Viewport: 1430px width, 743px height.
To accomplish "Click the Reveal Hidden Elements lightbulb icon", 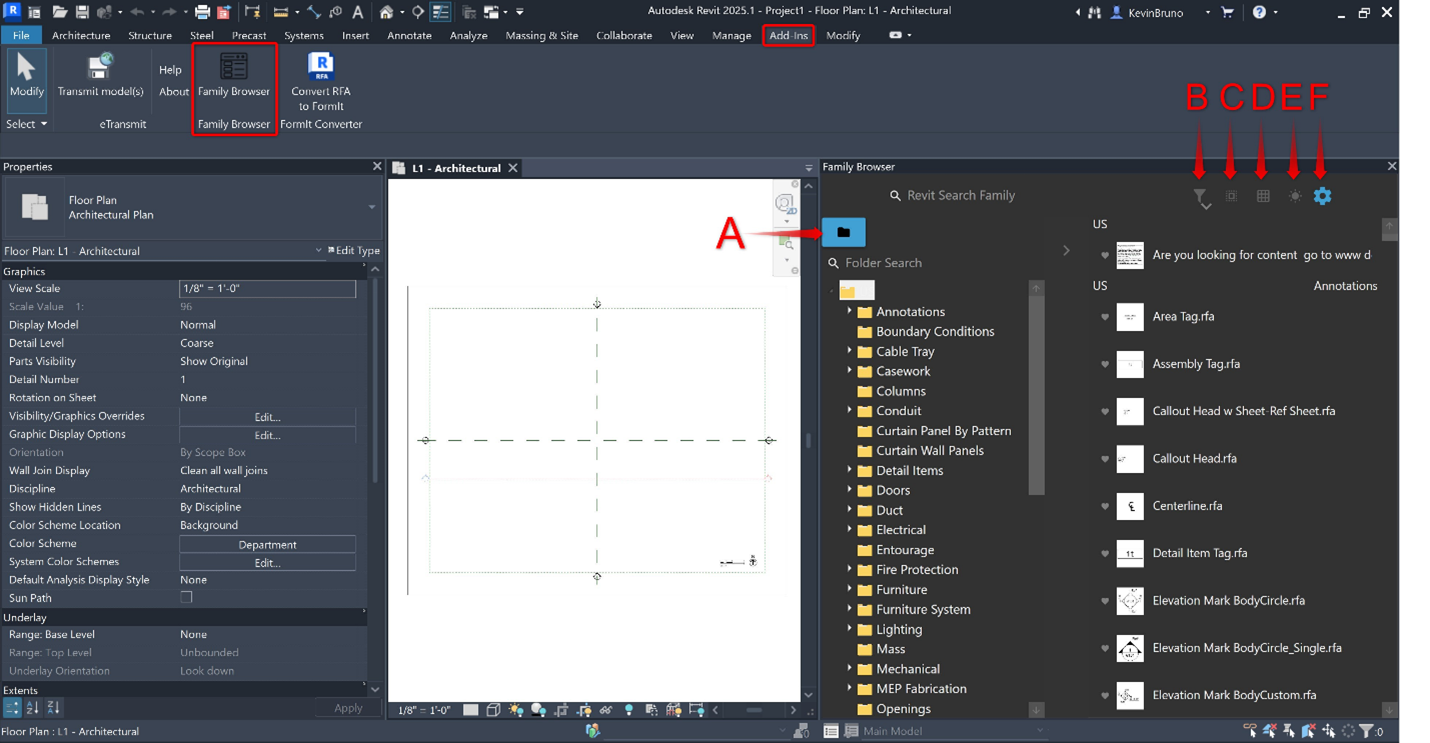I will pos(629,710).
